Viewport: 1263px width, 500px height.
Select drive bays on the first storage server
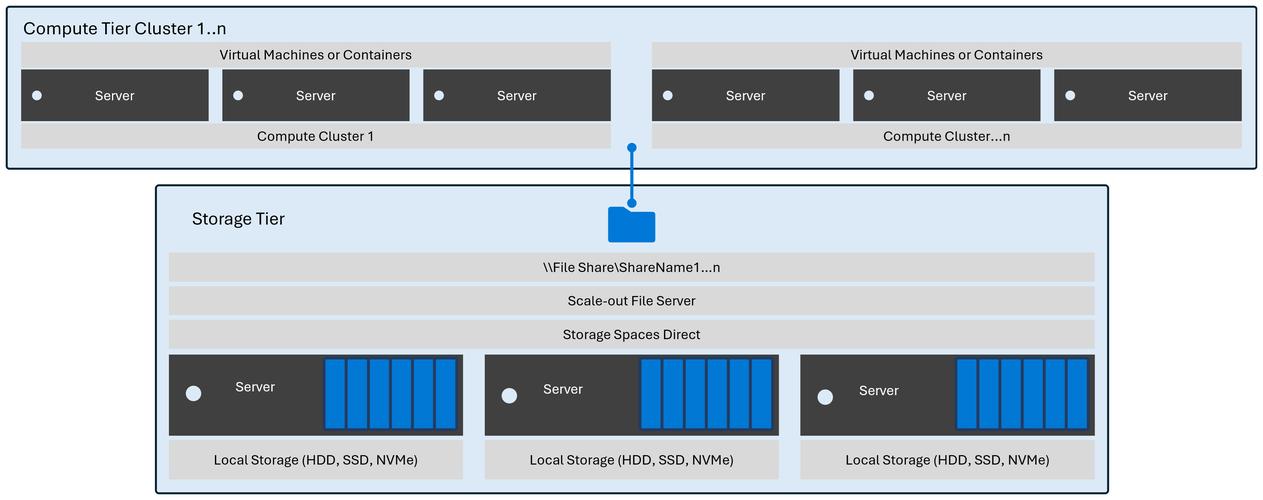point(390,394)
